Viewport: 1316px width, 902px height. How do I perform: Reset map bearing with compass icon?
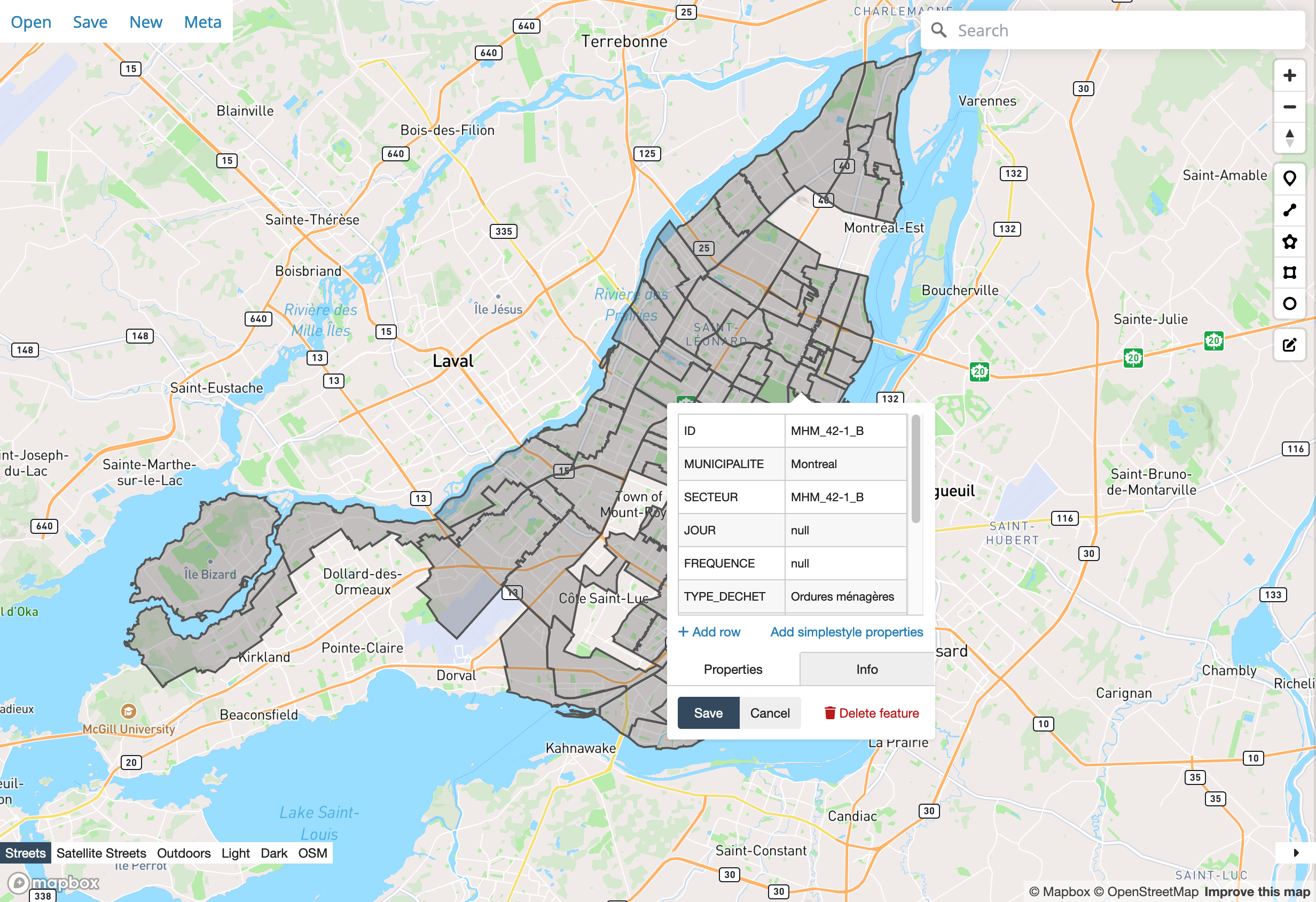[x=1289, y=138]
